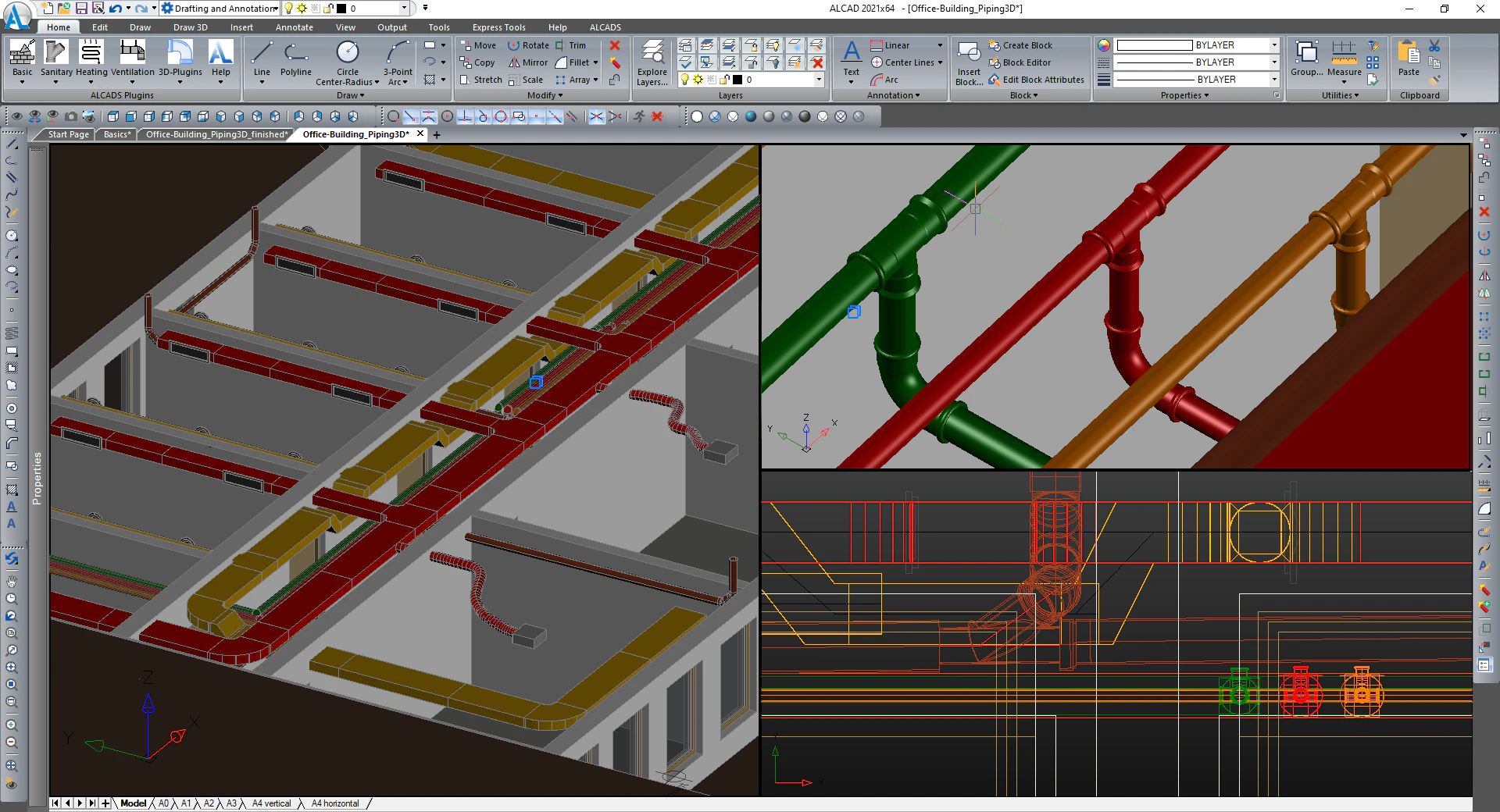Toggle the layer lightbulb to turn layer off
This screenshot has width=1500, height=812.
[x=684, y=79]
